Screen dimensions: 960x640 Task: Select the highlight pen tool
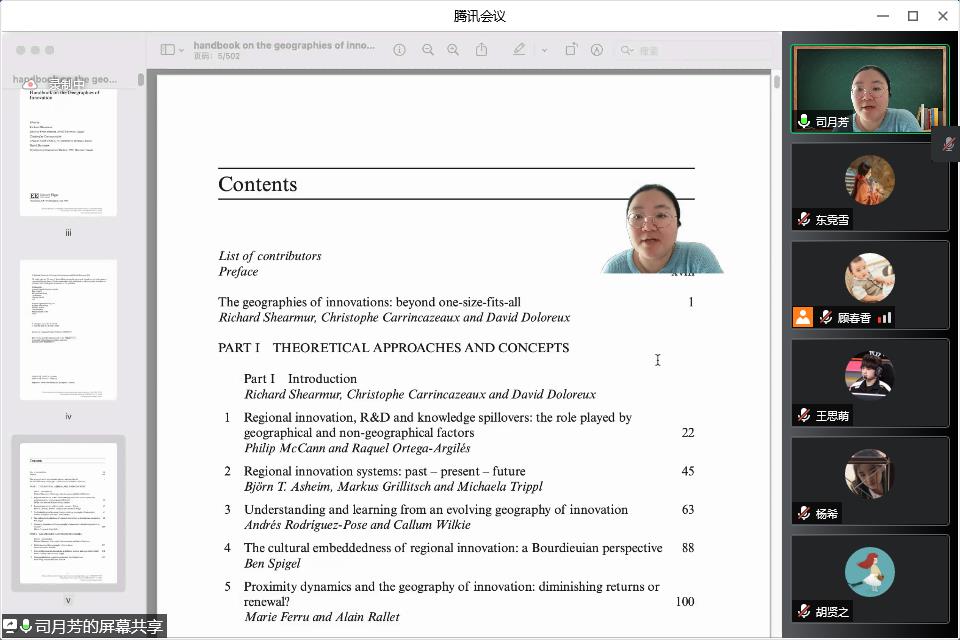pyautogui.click(x=519, y=50)
